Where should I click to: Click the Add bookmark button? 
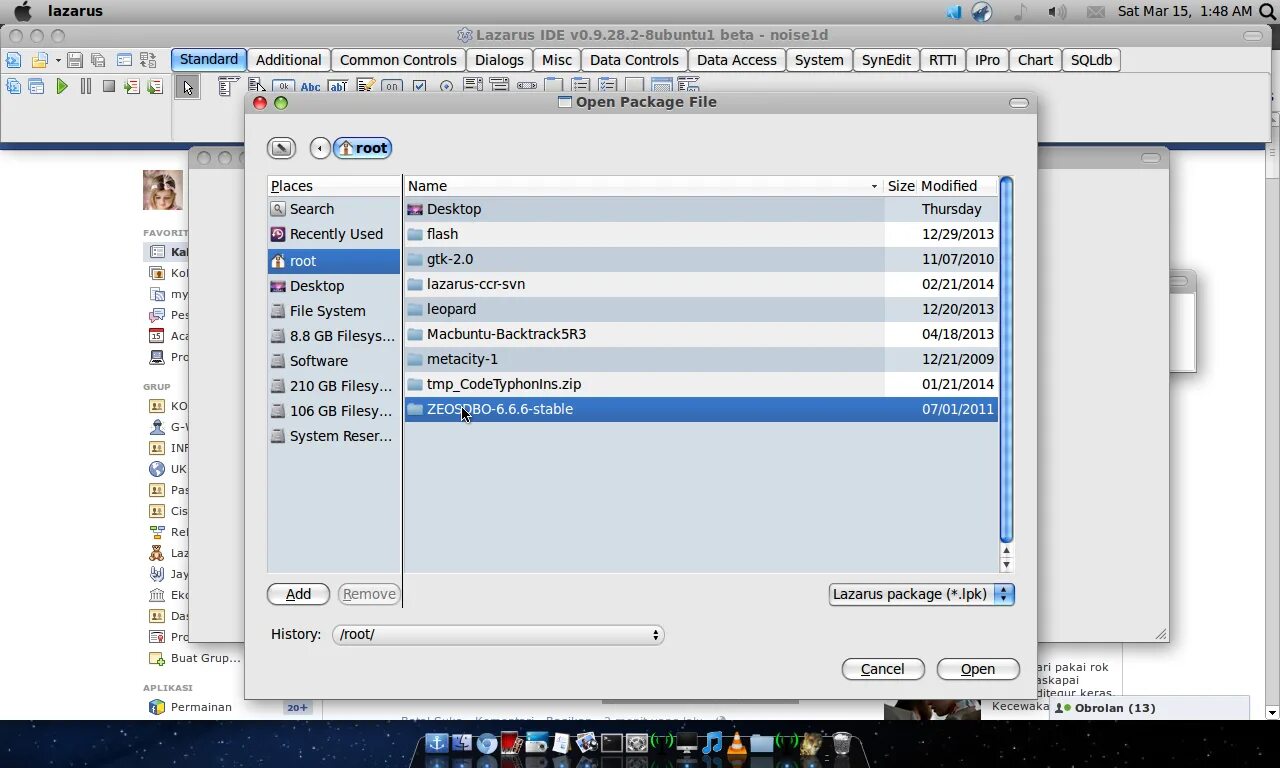pos(298,594)
